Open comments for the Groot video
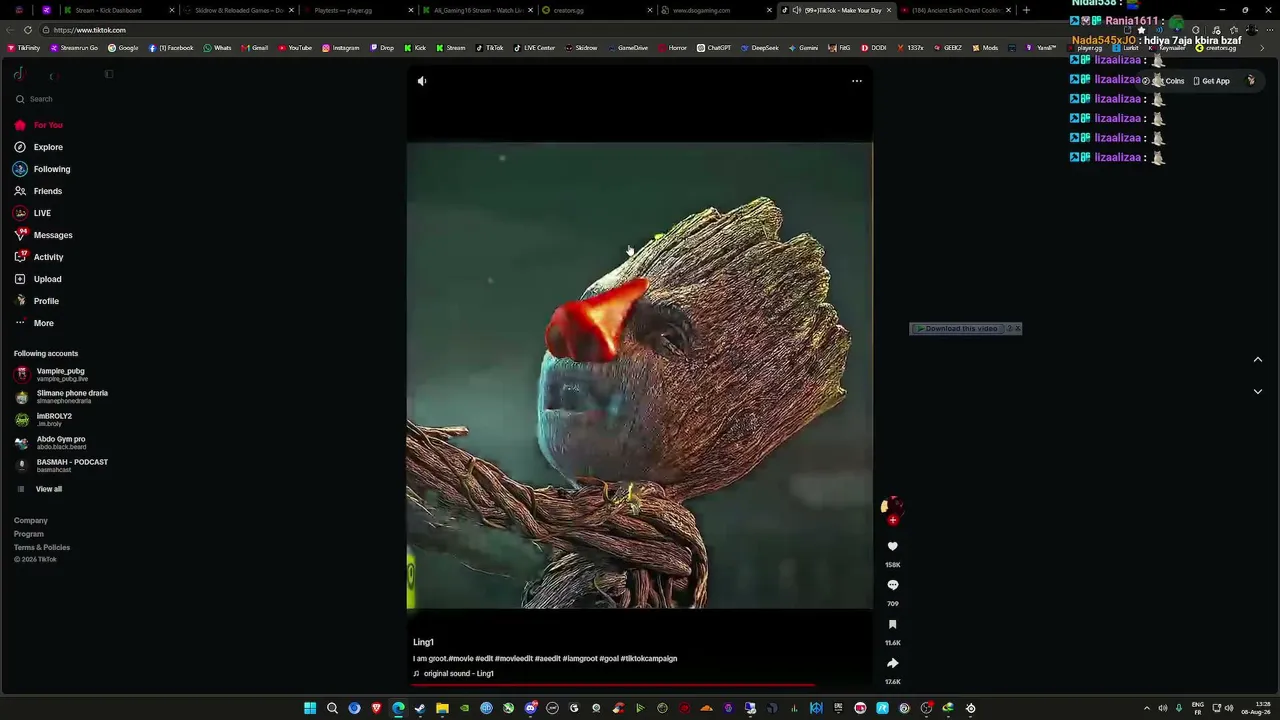 coord(893,585)
